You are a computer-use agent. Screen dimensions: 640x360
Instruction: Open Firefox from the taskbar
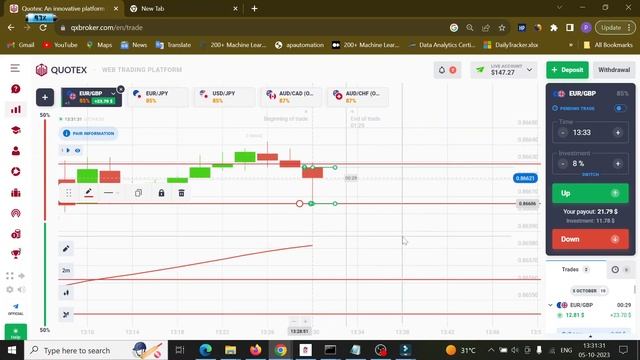(256, 350)
